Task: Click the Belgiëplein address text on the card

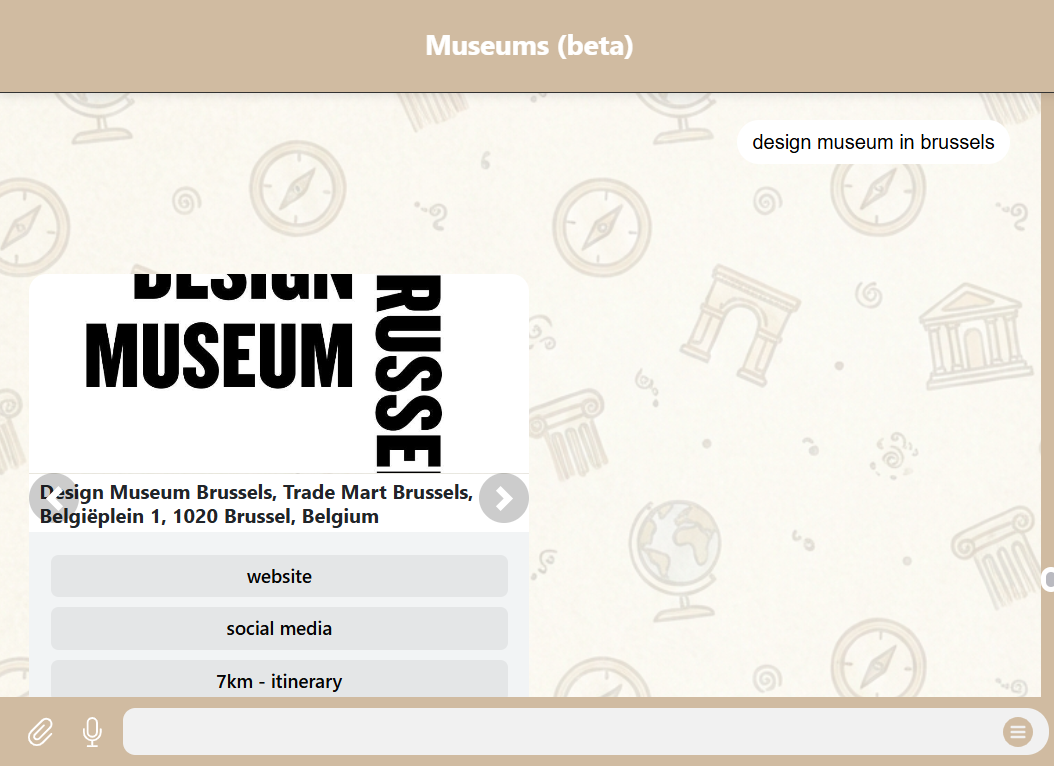Action: coord(210,515)
